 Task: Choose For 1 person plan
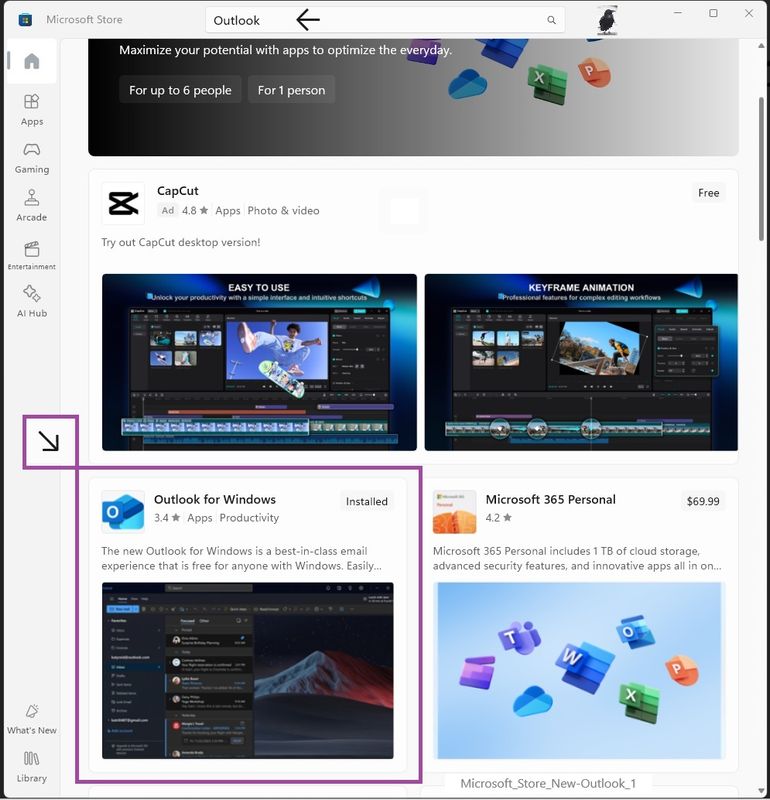[291, 90]
